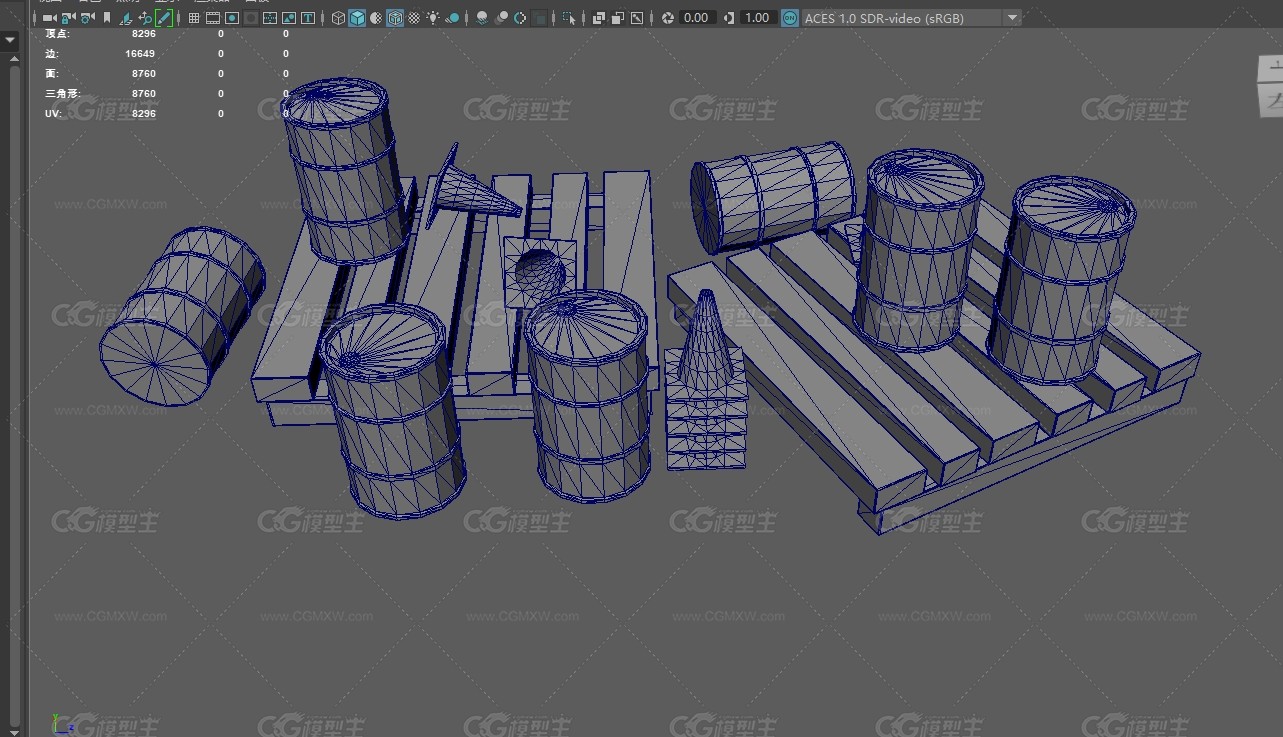Toggle the Lock Camera icon

[68, 18]
